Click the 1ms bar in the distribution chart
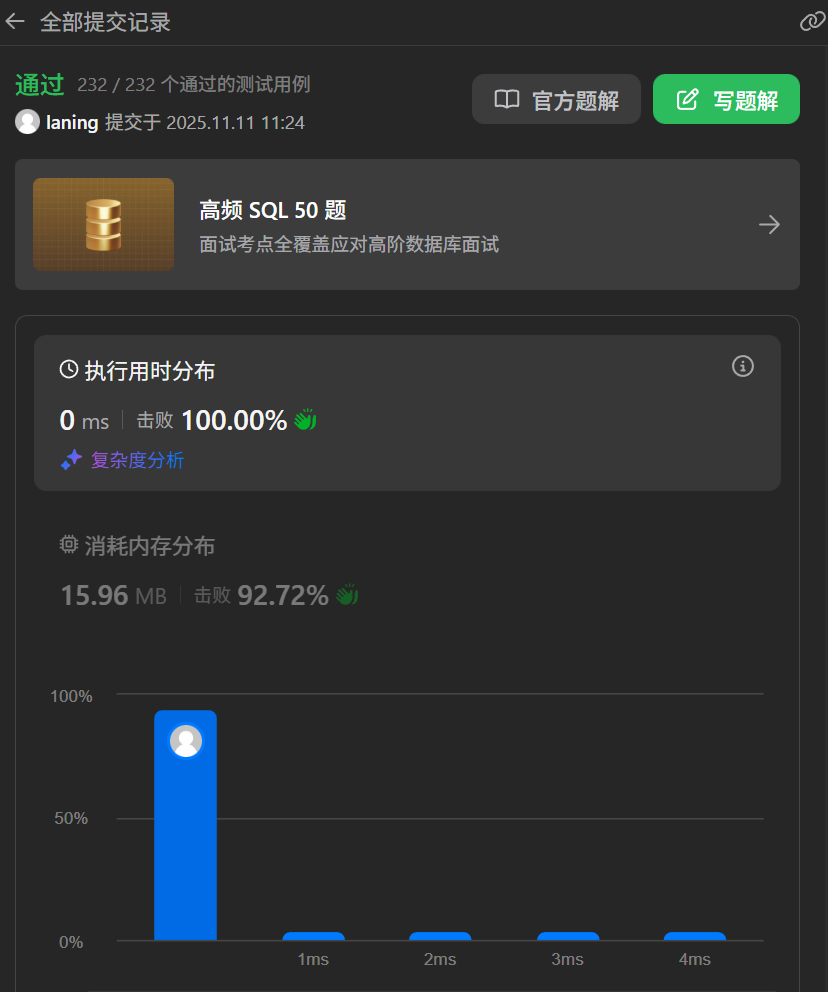Viewport: 828px width, 992px height. (313, 936)
